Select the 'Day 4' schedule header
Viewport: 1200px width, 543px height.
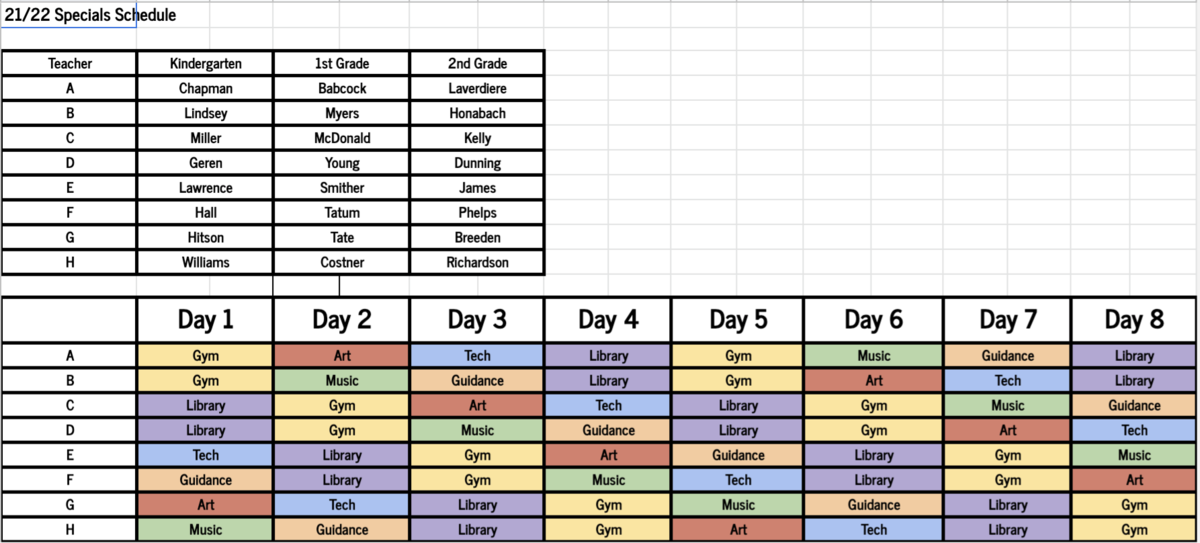pyautogui.click(x=608, y=320)
